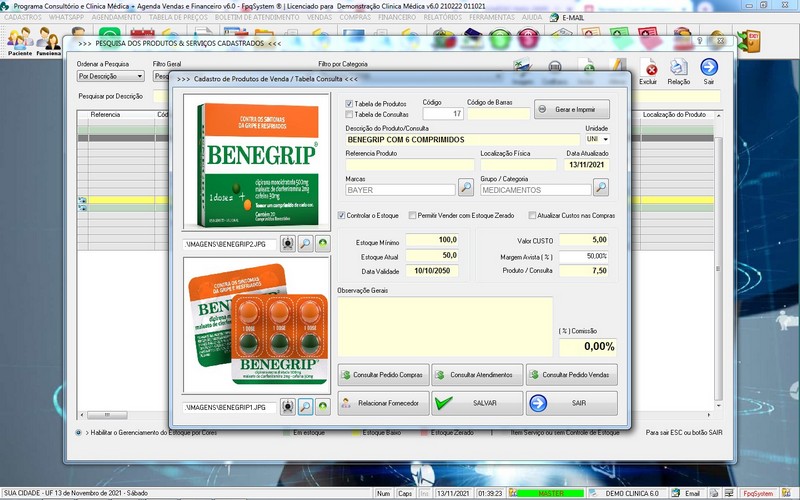Image resolution: width=800 pixels, height=500 pixels.
Task: Click the DEMO CLINICA 6.0 status bar icon
Action: (x=592, y=493)
